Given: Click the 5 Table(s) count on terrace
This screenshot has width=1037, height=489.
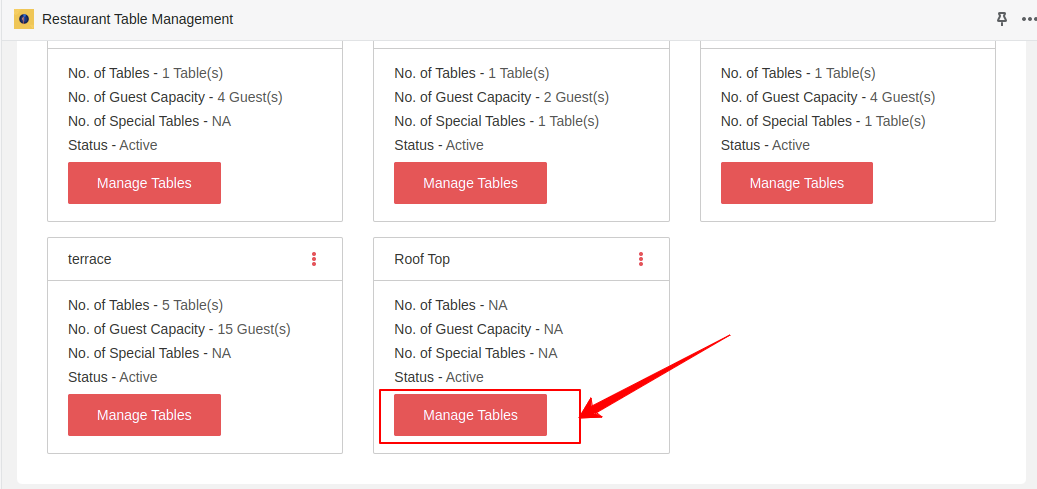Looking at the screenshot, I should [192, 305].
